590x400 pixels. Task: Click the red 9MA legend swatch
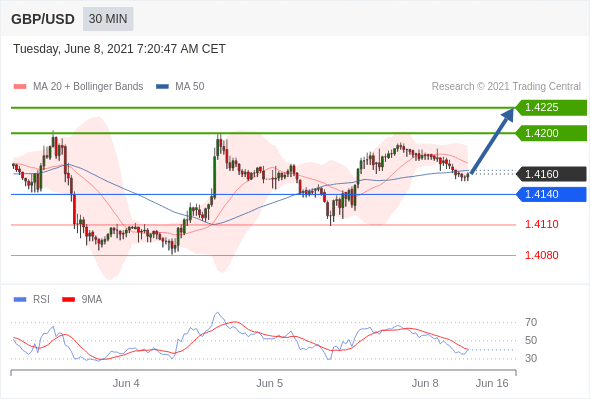(68, 300)
